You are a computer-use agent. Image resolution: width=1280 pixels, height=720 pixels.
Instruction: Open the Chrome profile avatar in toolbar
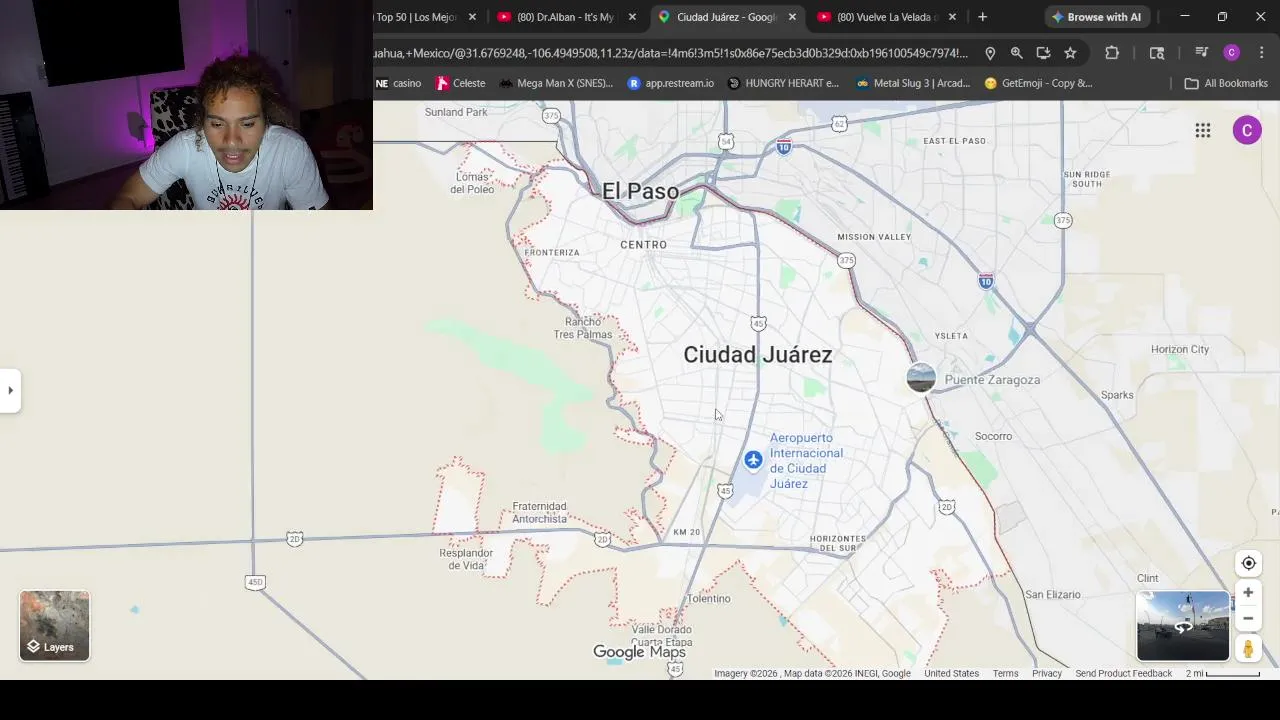(x=1232, y=53)
